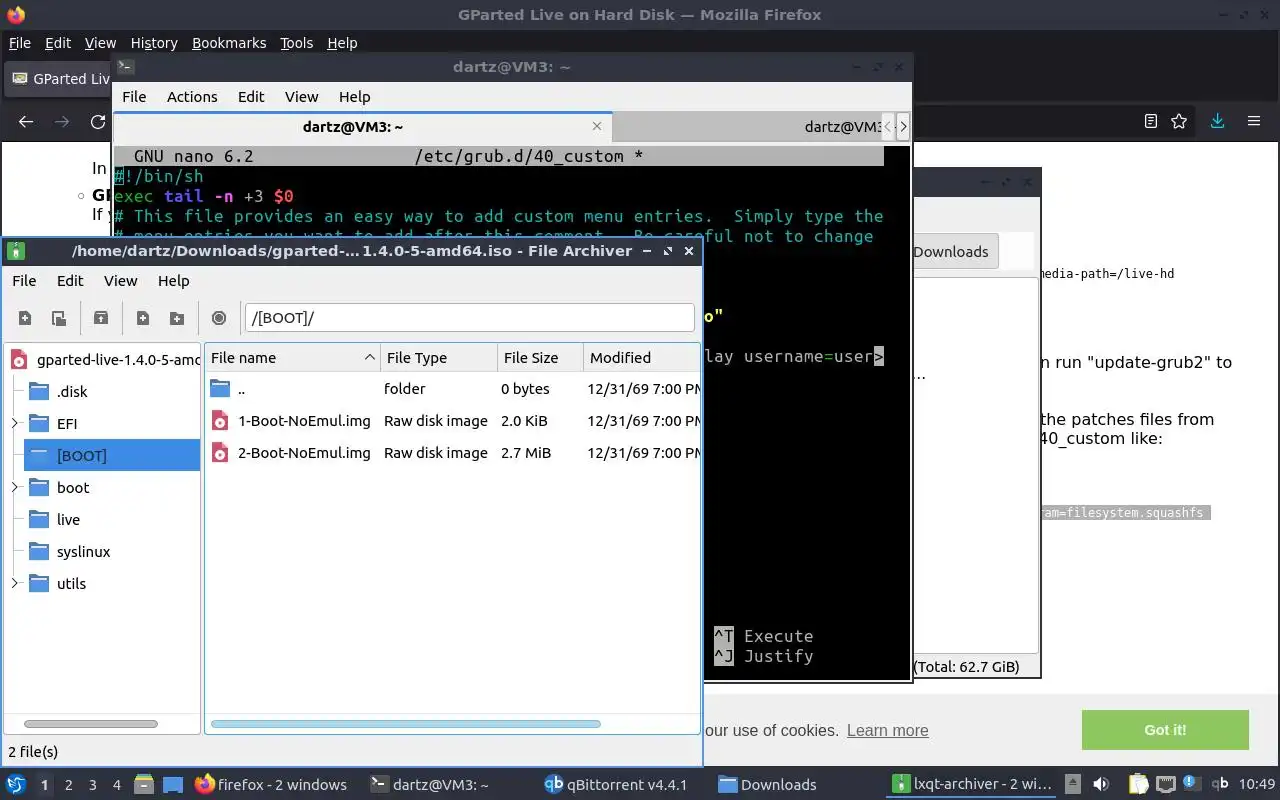Click Firefox forward arrow
The image size is (1280, 800).
click(x=62, y=121)
